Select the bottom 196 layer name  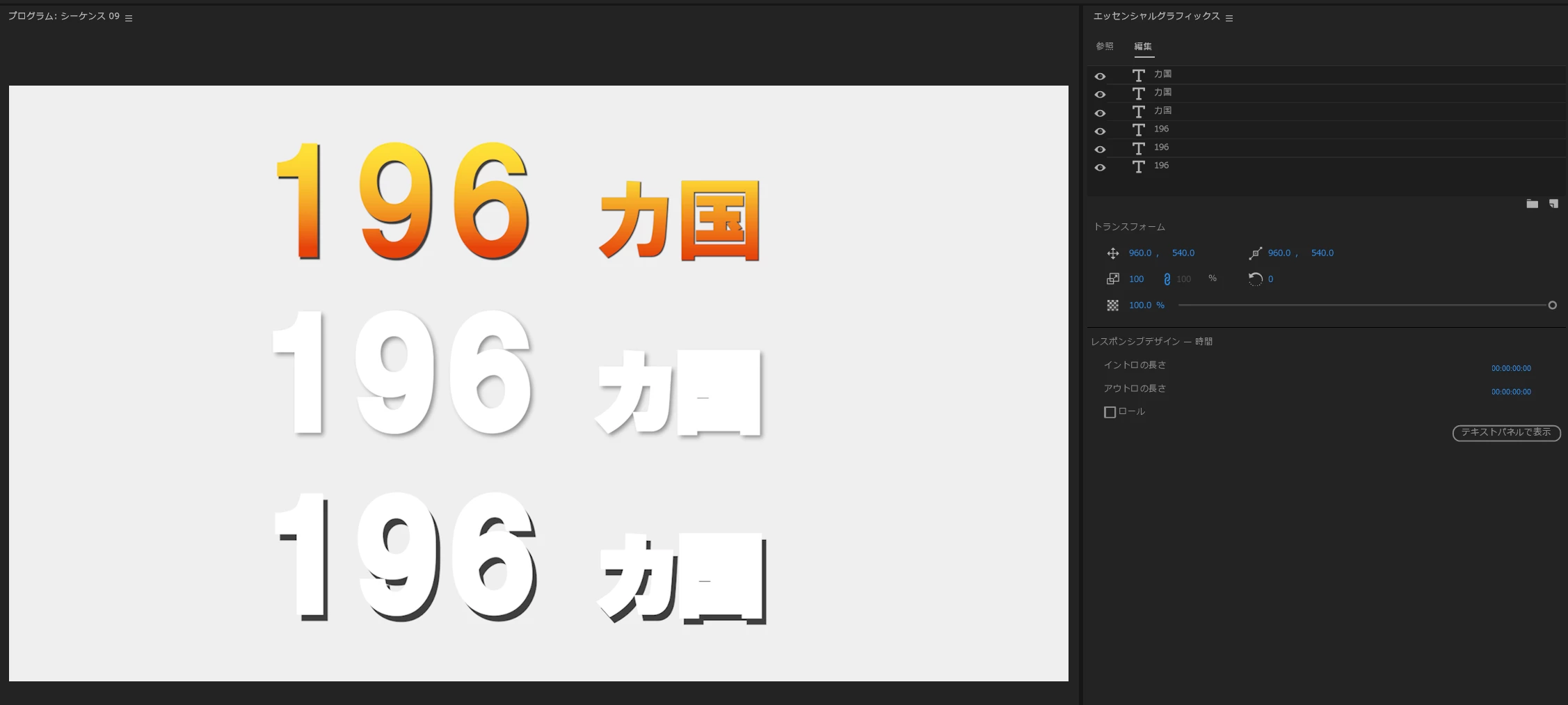(1161, 165)
